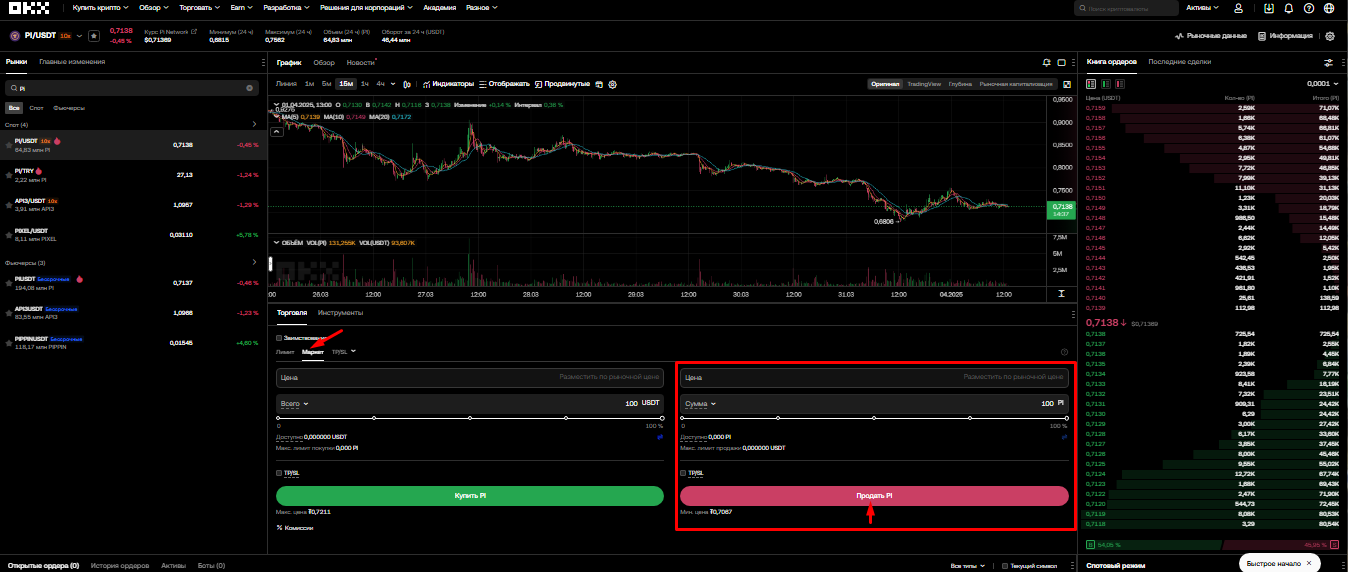Enable the Текущий символ checkbox
Screen dimensions: 1348x572
1006,565
